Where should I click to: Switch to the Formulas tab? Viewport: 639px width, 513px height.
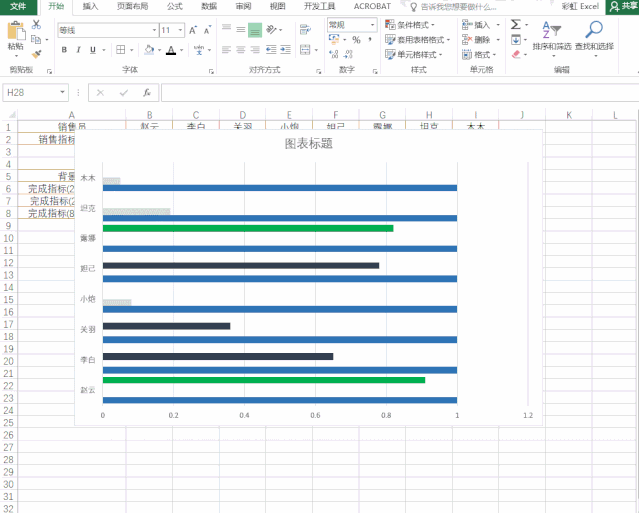pyautogui.click(x=175, y=7)
